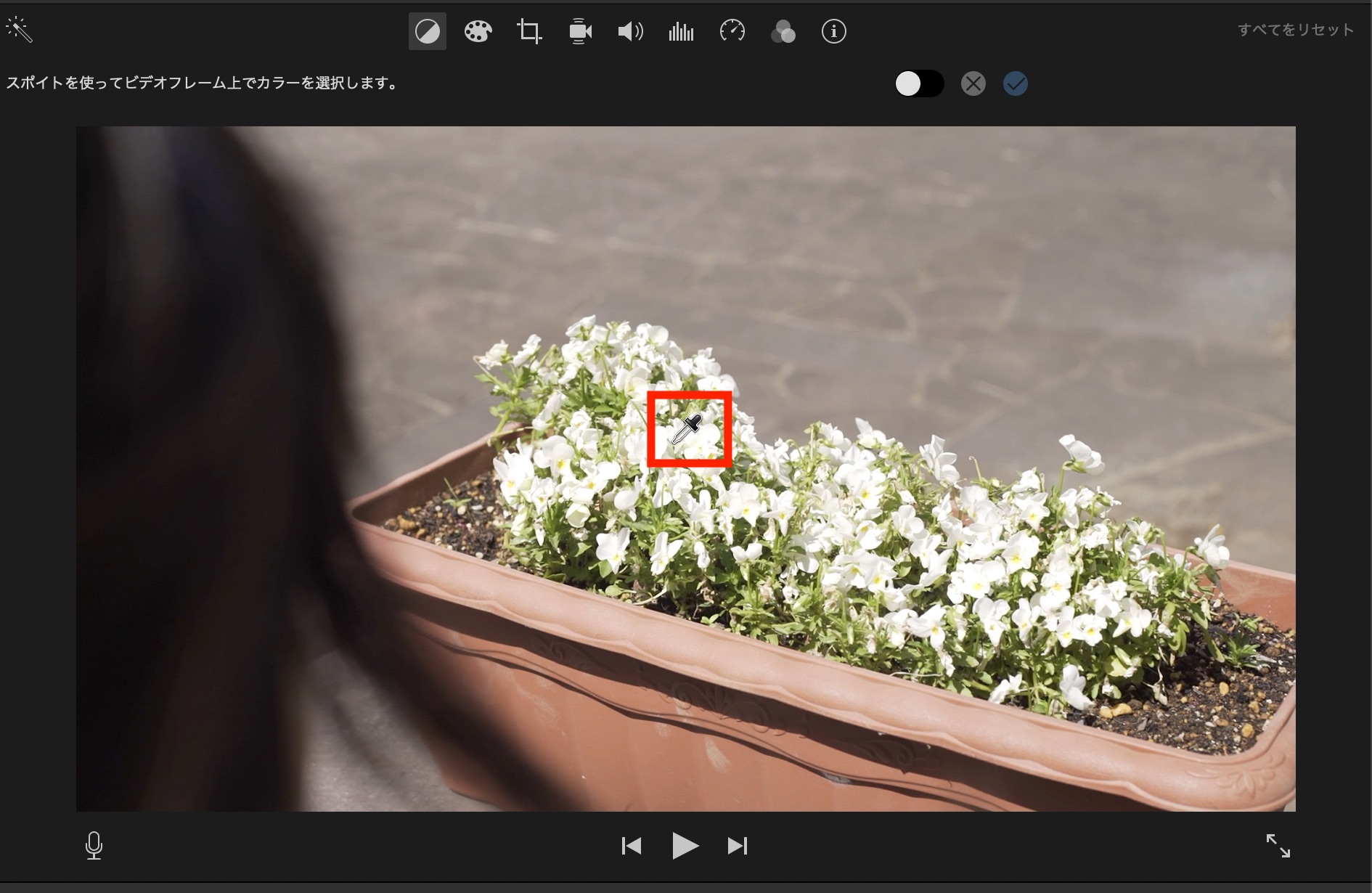Select the Color Balance tool icon

pos(428,31)
